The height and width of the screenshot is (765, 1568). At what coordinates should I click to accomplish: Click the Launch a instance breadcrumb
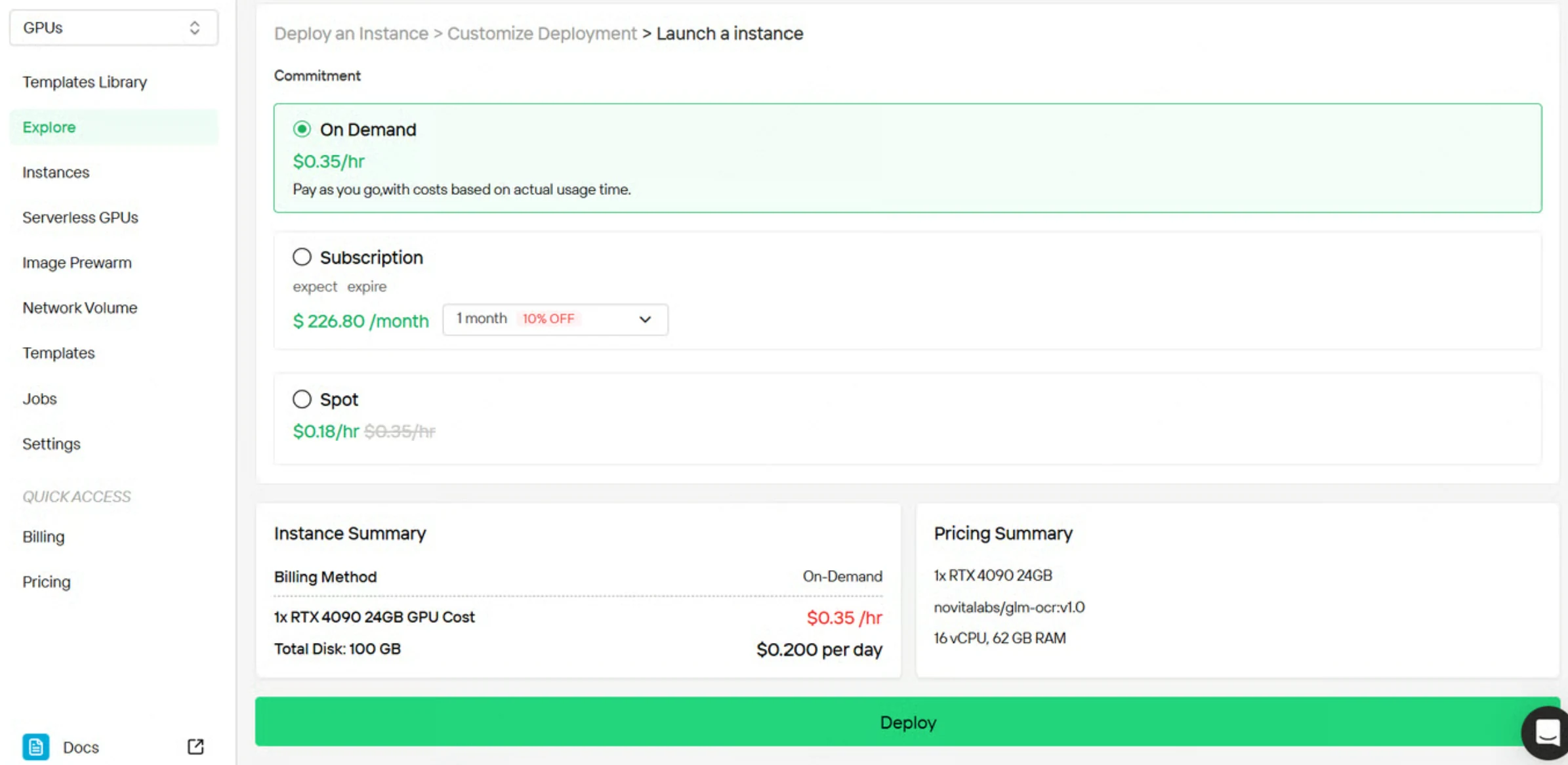tap(730, 33)
